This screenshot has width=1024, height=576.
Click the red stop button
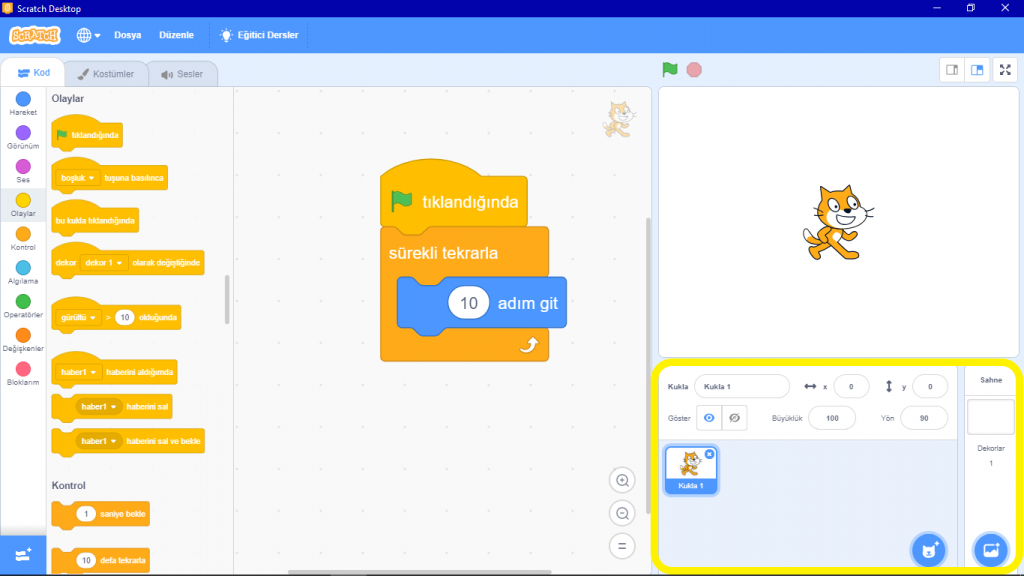tap(694, 69)
